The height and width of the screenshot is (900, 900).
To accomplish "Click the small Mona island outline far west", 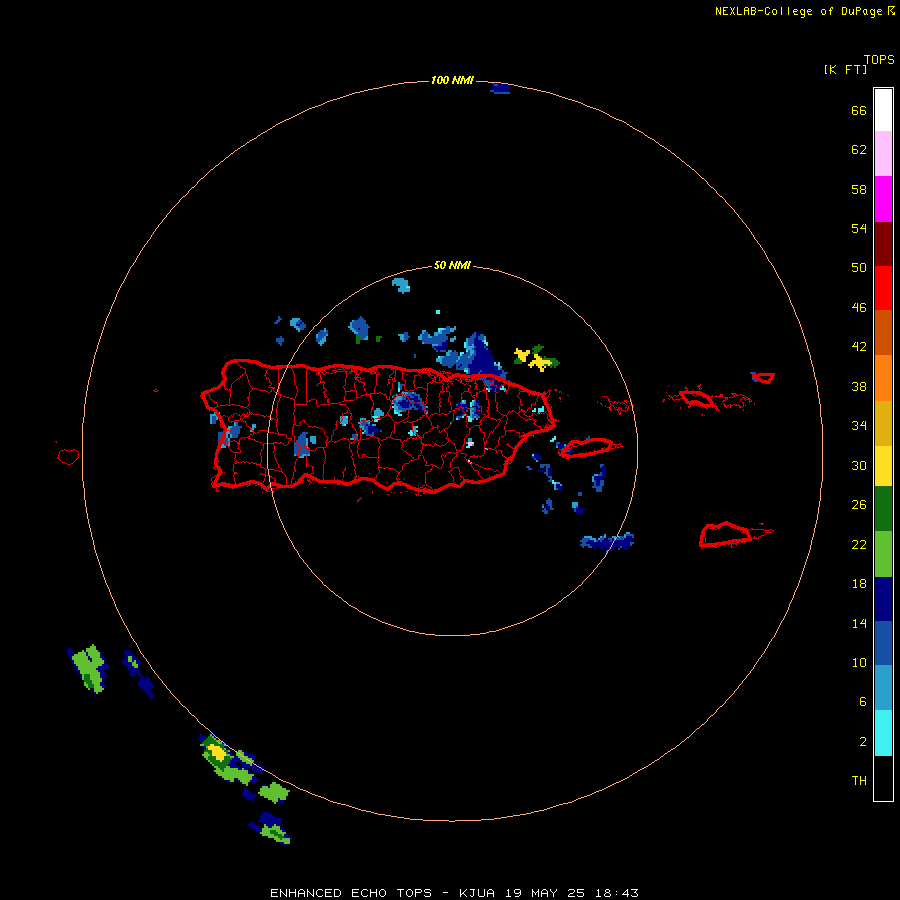I will coord(68,456).
